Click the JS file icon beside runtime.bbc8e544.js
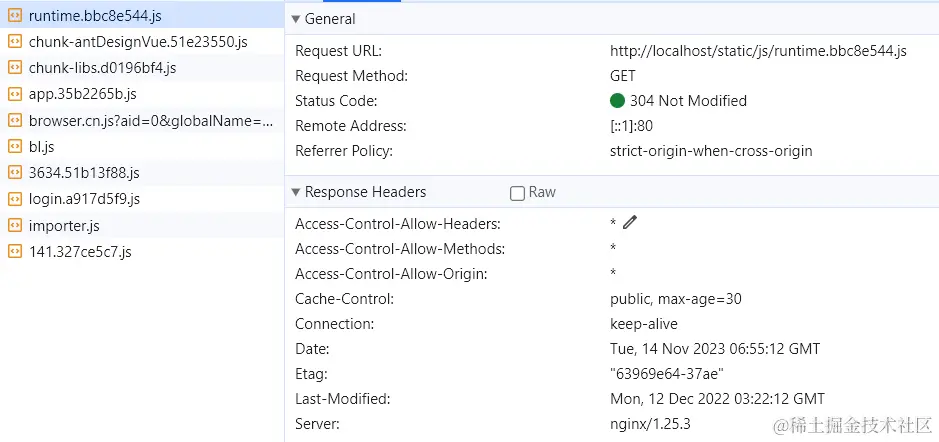This screenshot has height=442, width=939. 14,16
